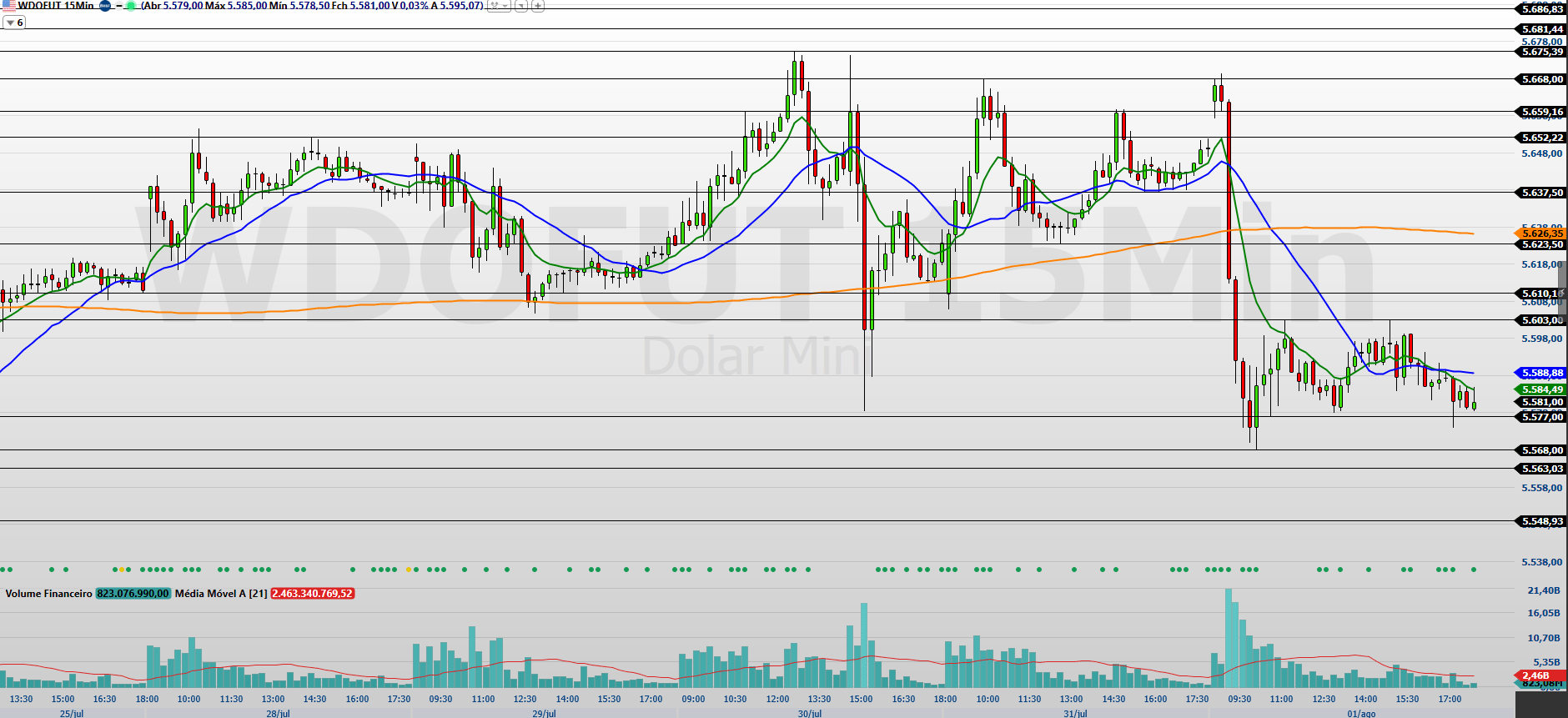
Task: Click the blue 5.588,88 moving average price tag
Action: click(x=1541, y=373)
